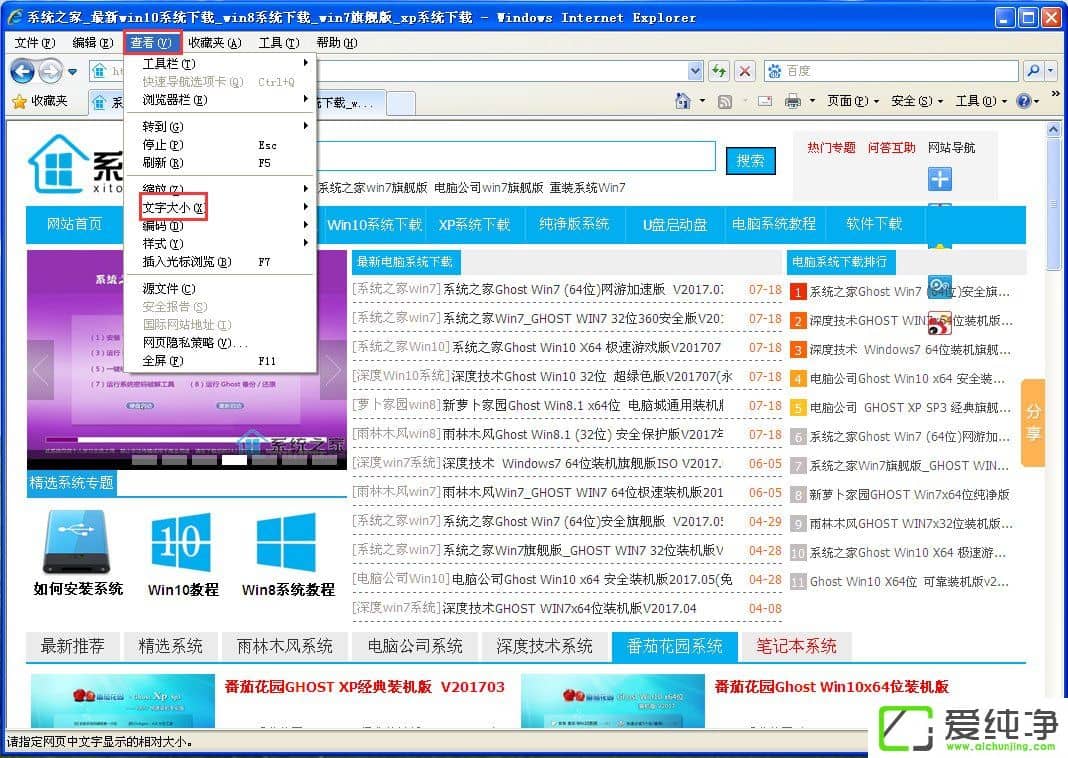Screen dimensions: 1068x758
Task: Click the Refresh icon beside the address bar
Action: tap(718, 71)
